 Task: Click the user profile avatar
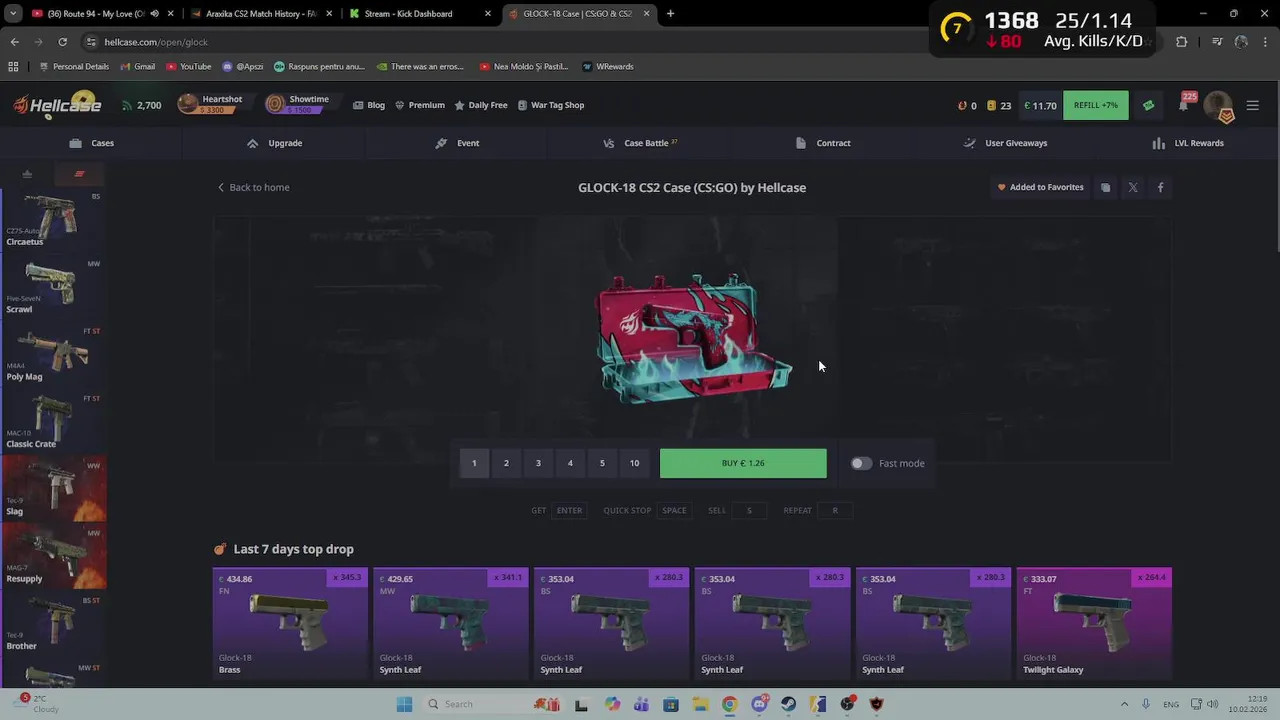pos(1218,105)
